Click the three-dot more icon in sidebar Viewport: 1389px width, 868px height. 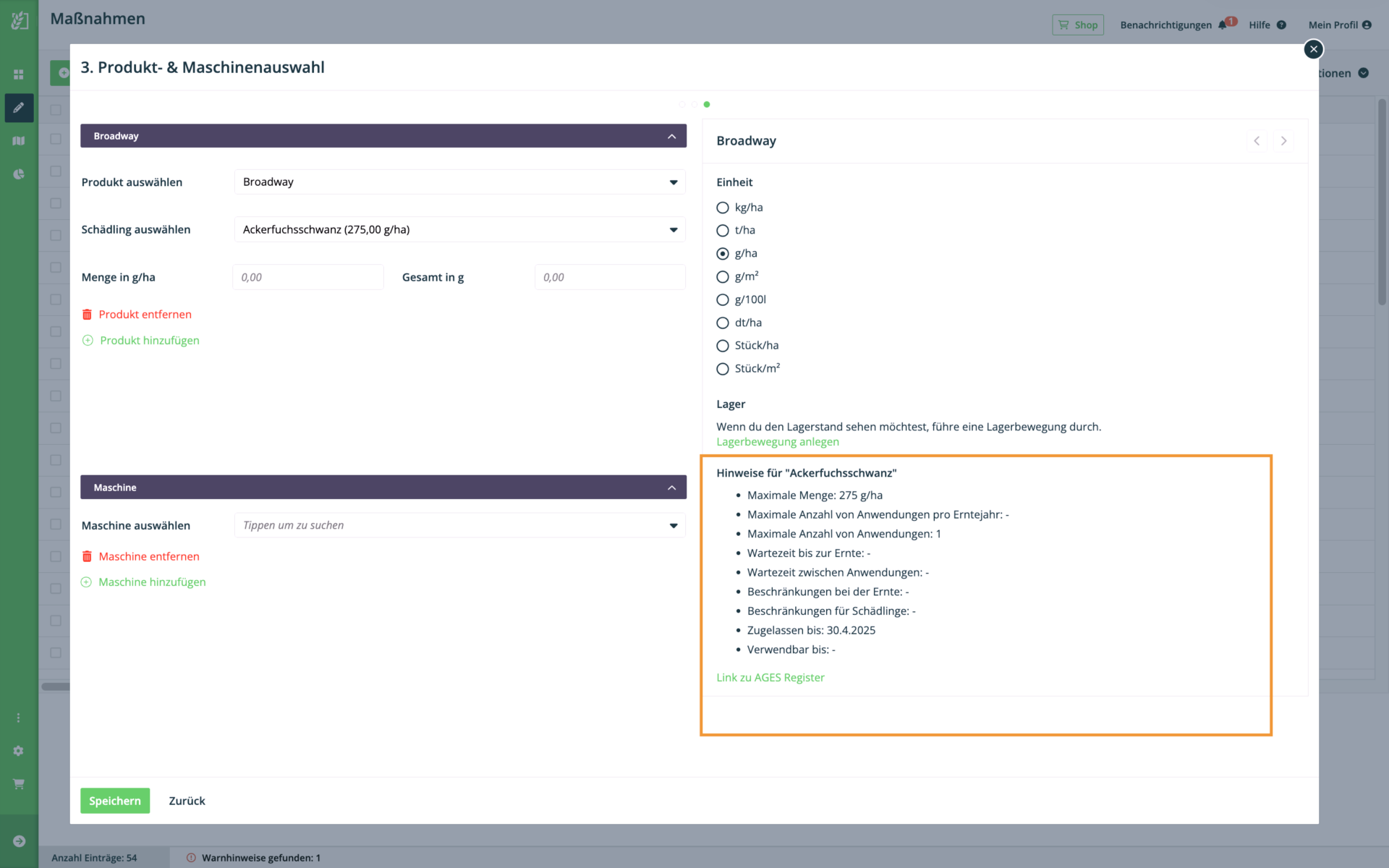(x=19, y=718)
